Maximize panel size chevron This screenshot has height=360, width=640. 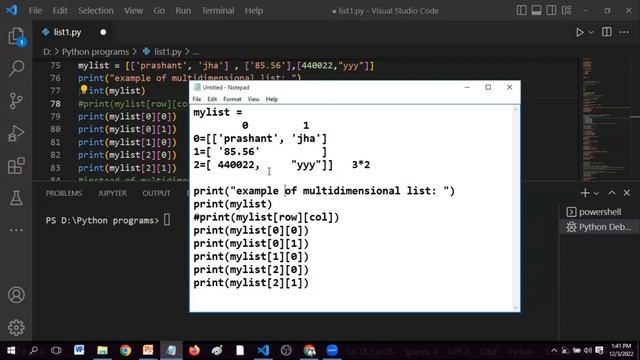pos(611,193)
